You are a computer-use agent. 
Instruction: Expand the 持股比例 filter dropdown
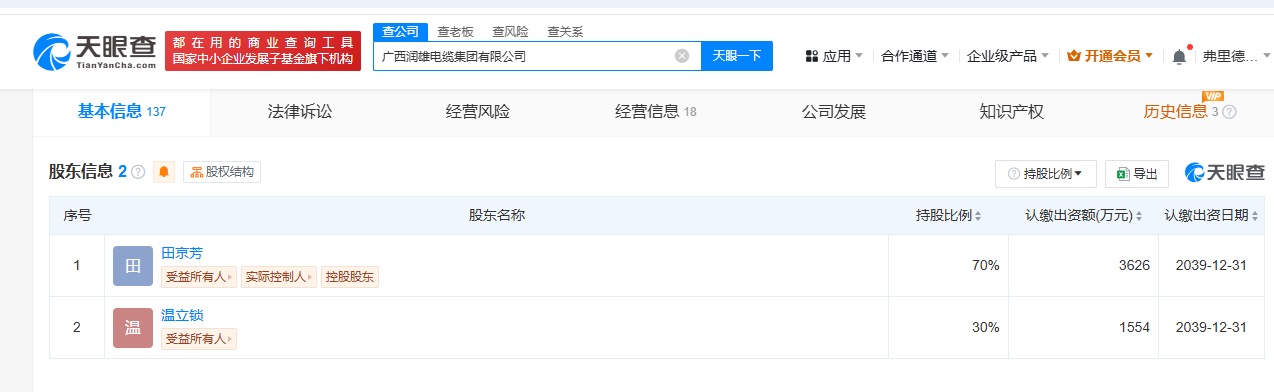[1046, 174]
